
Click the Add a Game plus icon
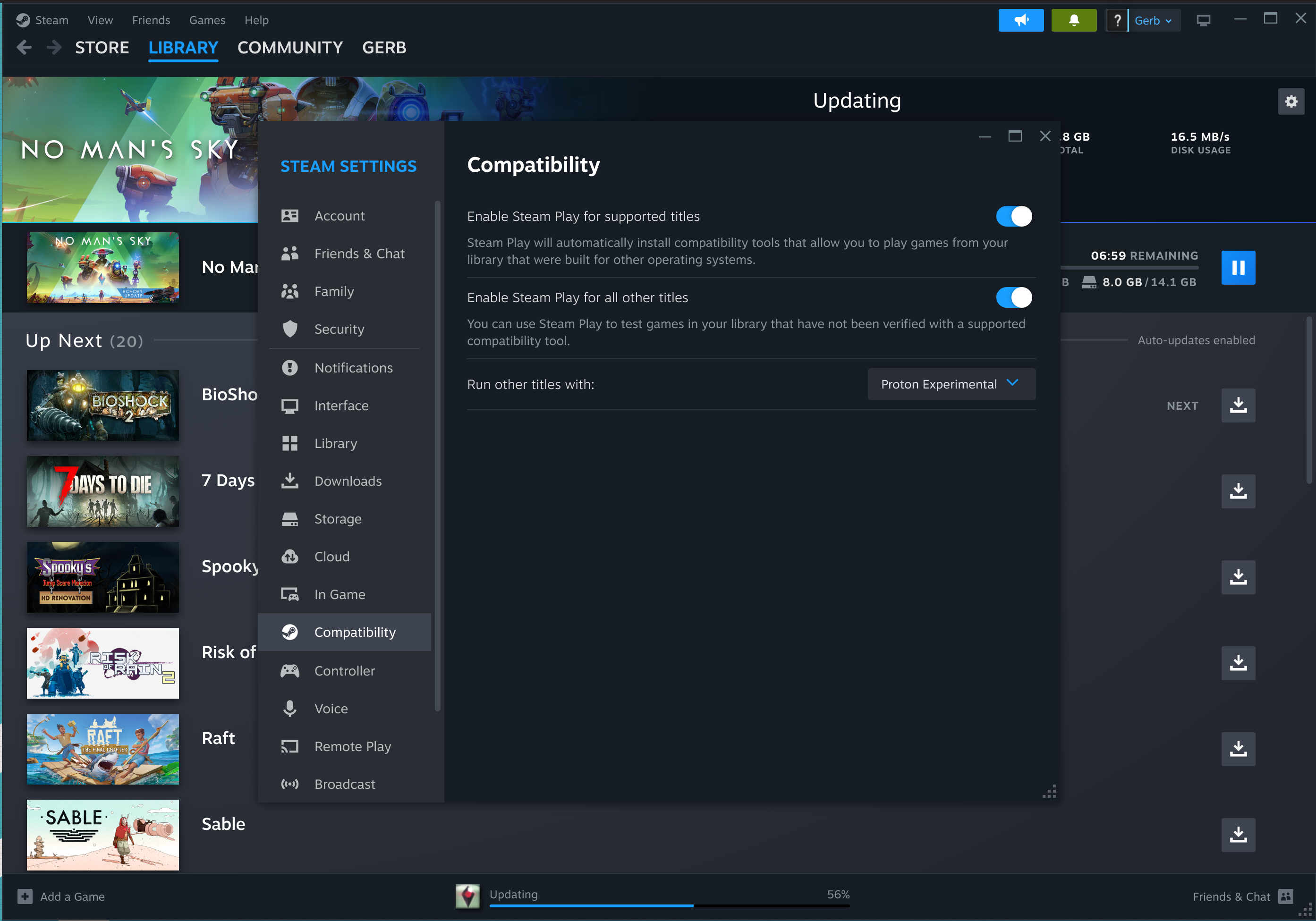tap(25, 896)
